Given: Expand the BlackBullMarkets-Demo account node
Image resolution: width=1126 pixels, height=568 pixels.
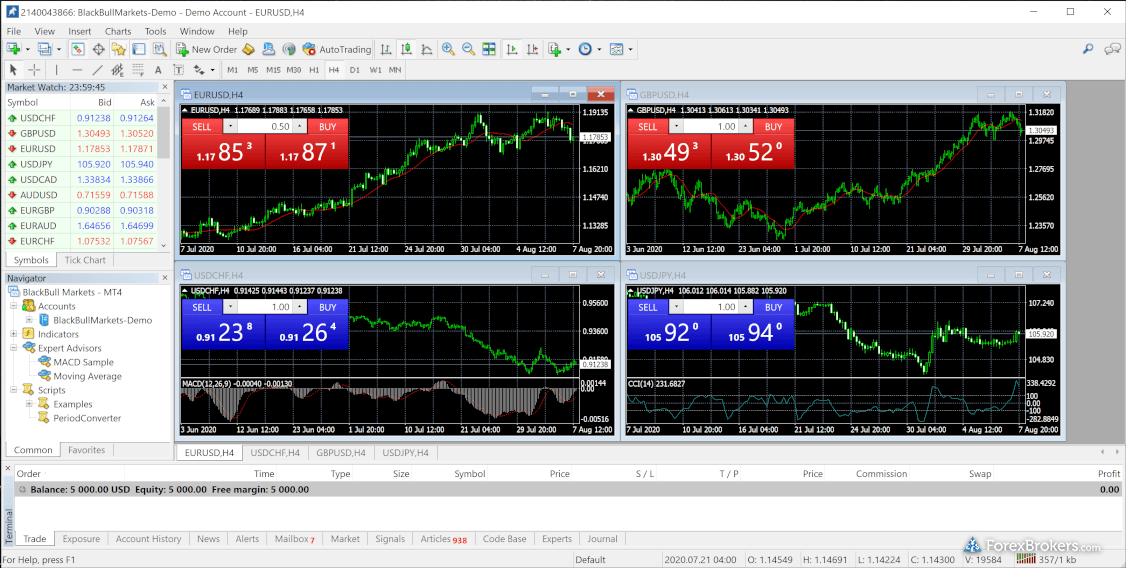Looking at the screenshot, I should 29,320.
